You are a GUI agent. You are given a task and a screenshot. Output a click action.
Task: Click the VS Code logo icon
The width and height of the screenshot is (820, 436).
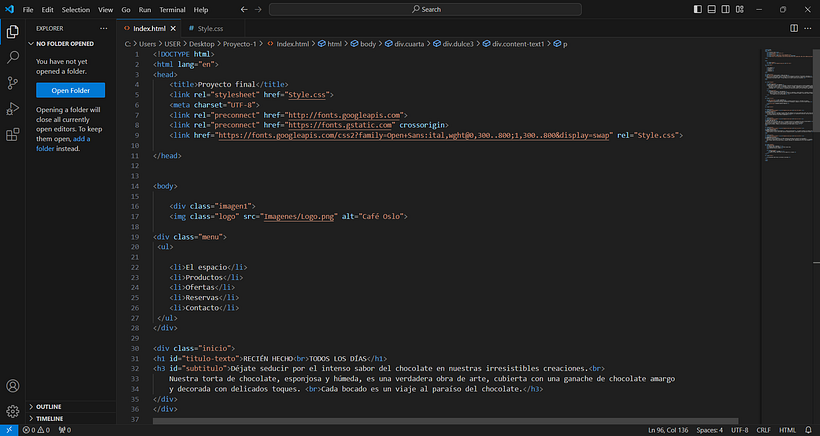(9, 9)
